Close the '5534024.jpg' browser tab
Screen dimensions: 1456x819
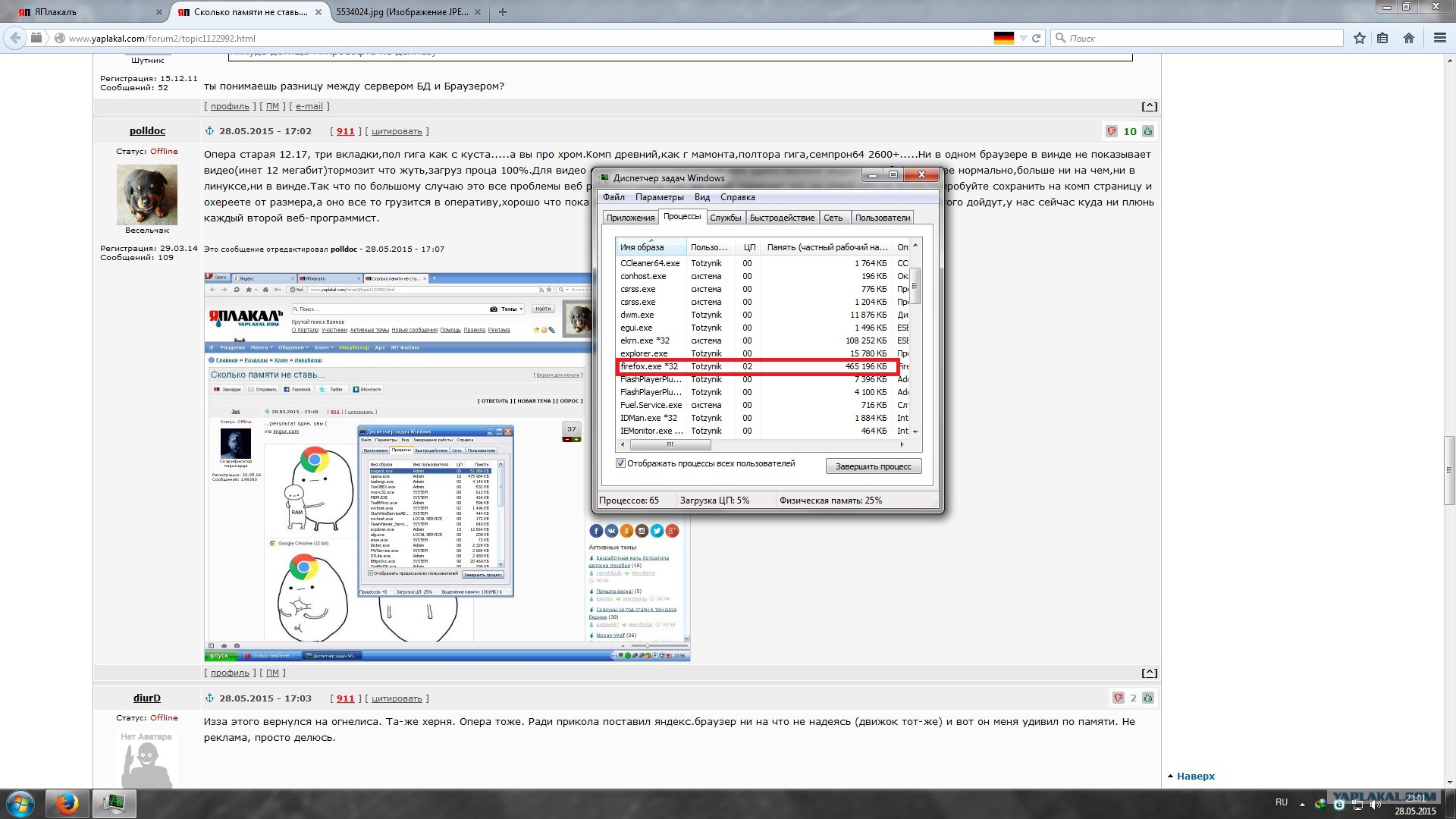(x=477, y=12)
